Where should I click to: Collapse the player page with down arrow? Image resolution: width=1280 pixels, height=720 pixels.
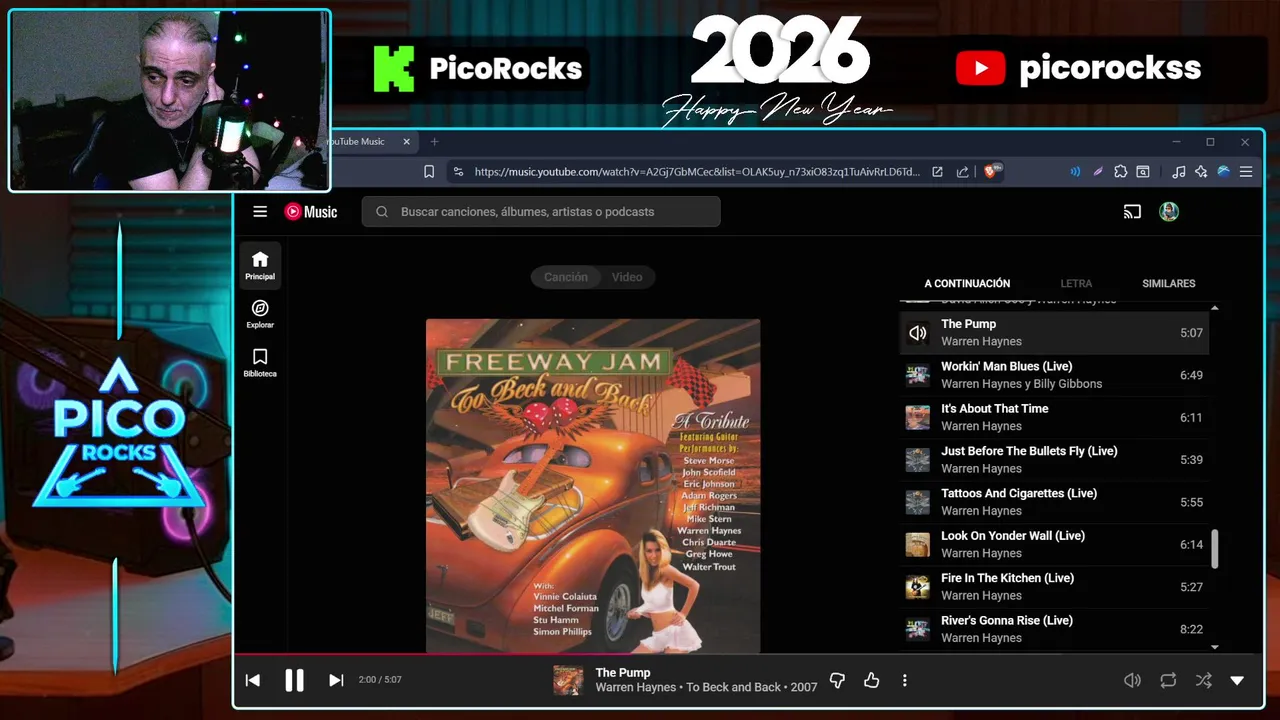(x=1237, y=680)
